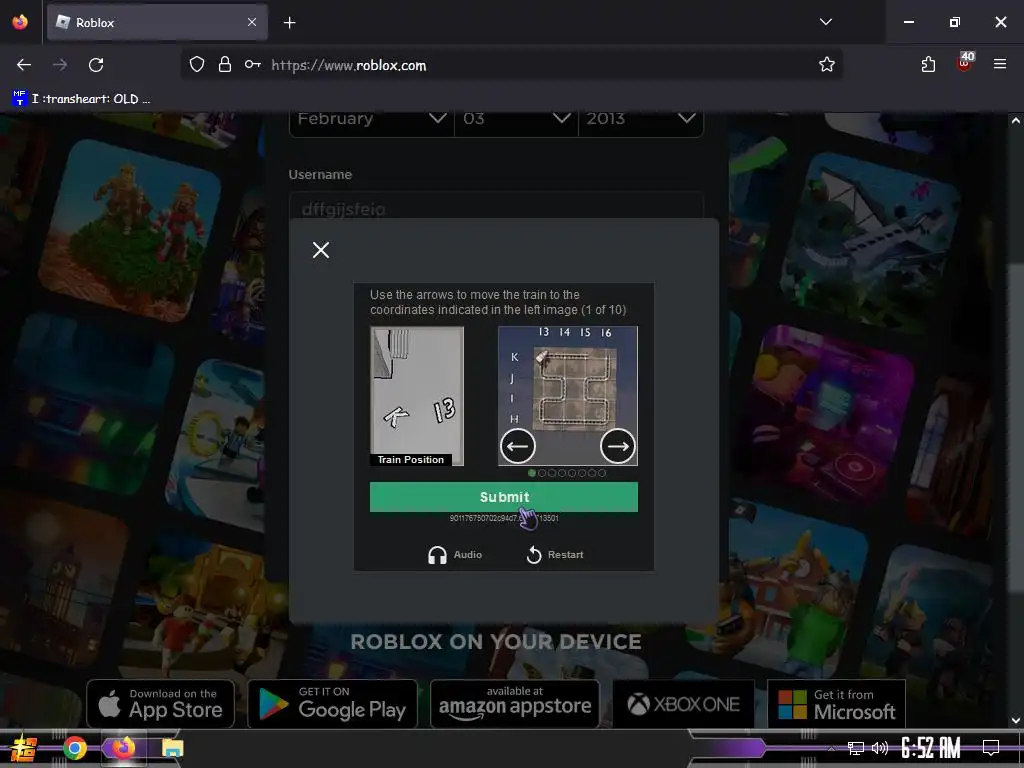Expand the day 03 dropdown

516,120
